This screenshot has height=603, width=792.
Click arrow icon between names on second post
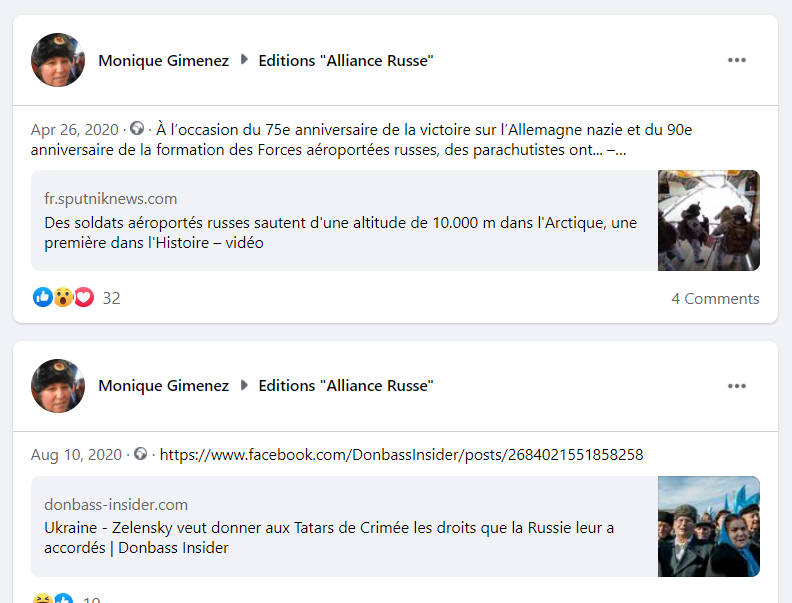point(244,385)
